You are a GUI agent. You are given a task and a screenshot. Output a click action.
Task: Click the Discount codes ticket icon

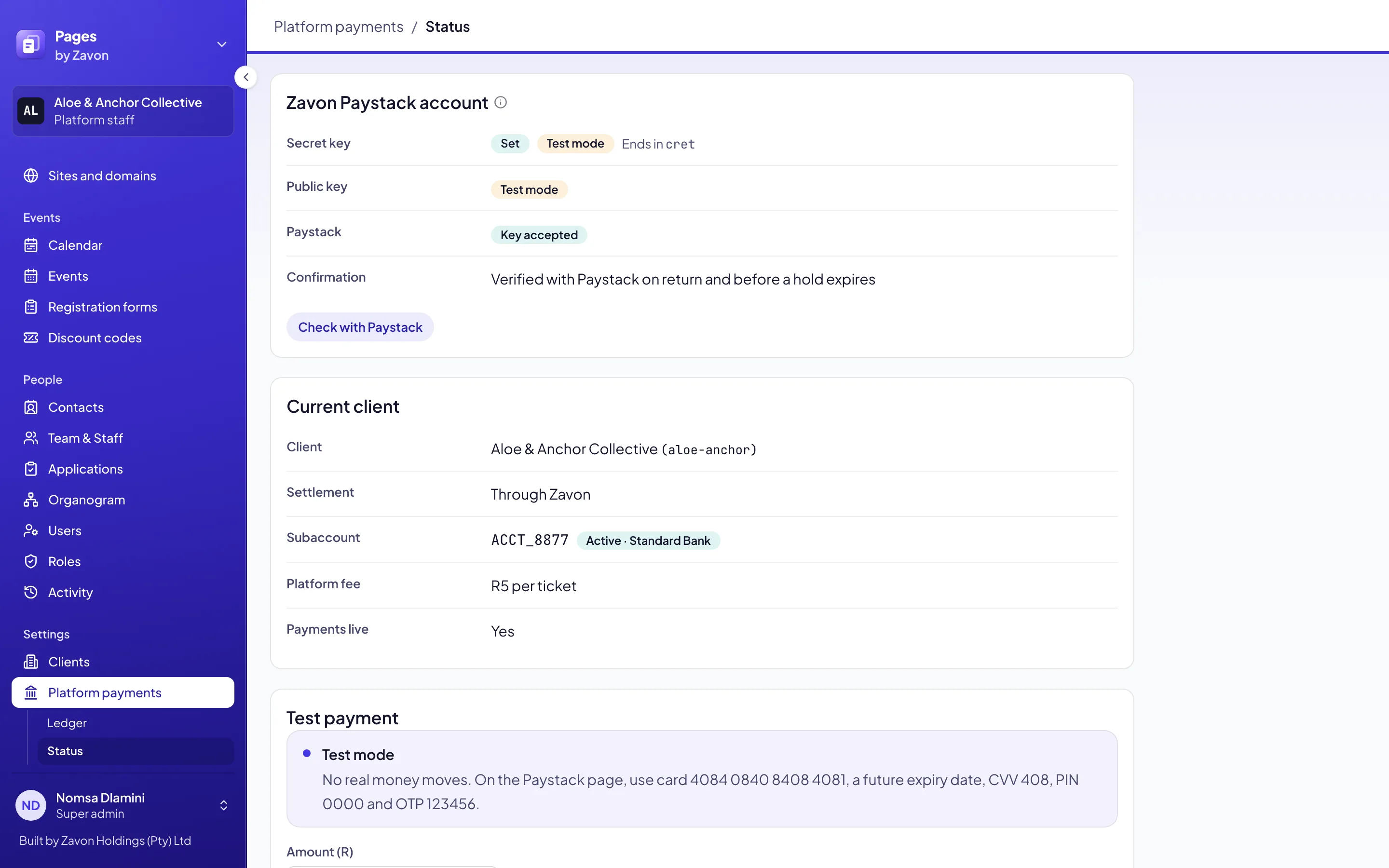(31, 338)
